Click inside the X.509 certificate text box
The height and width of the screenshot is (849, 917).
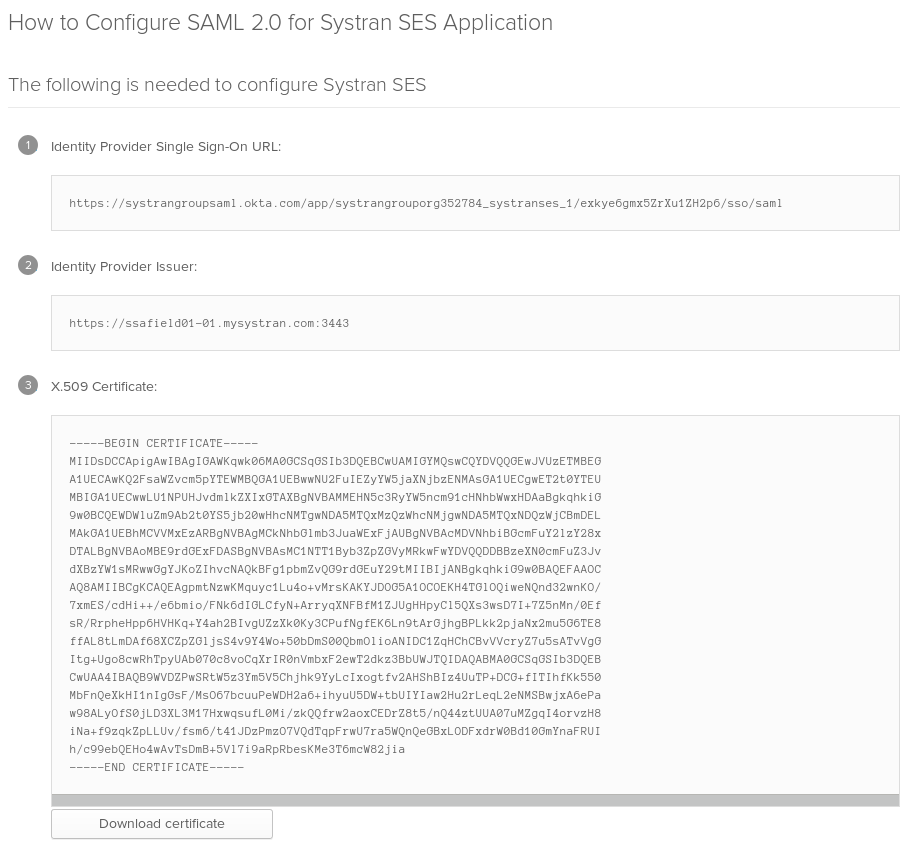click(475, 605)
